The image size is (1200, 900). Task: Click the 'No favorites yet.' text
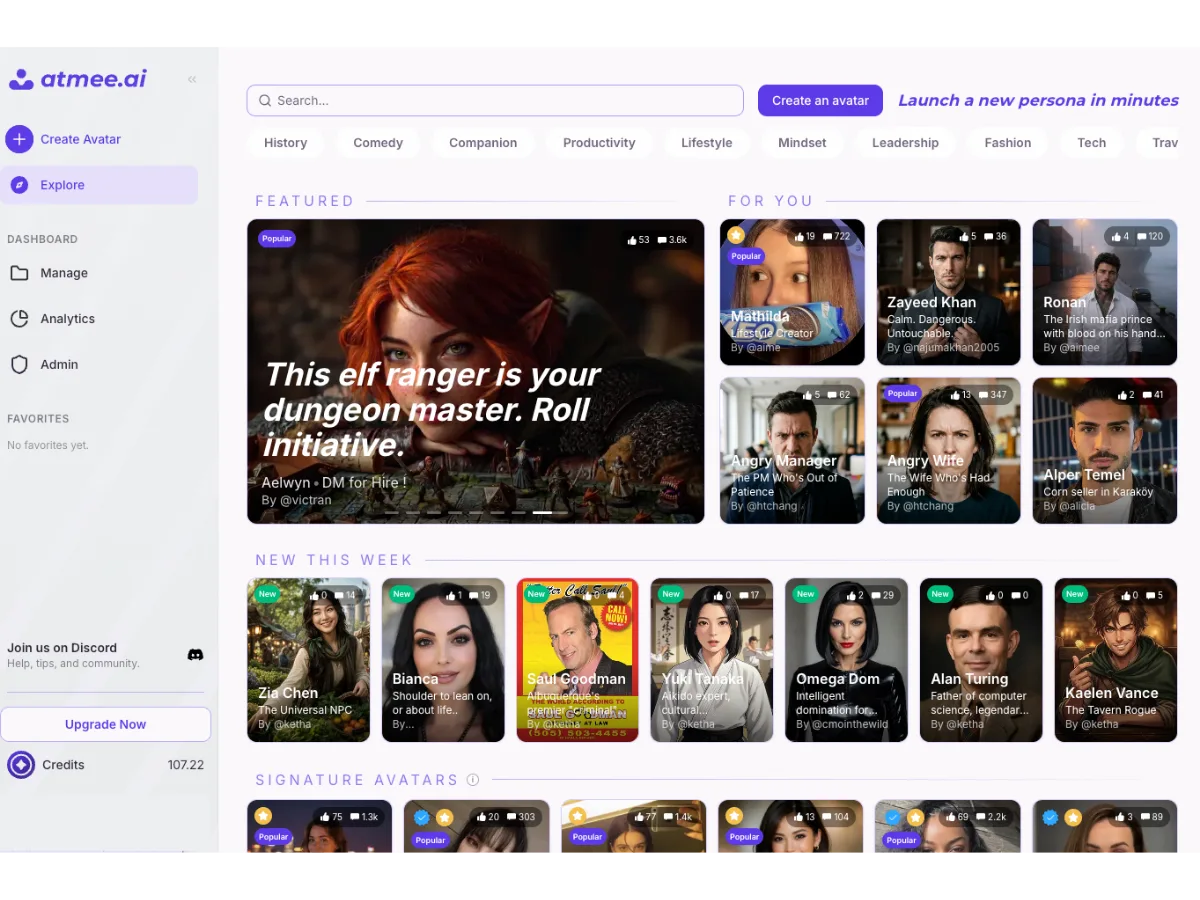pos(48,445)
